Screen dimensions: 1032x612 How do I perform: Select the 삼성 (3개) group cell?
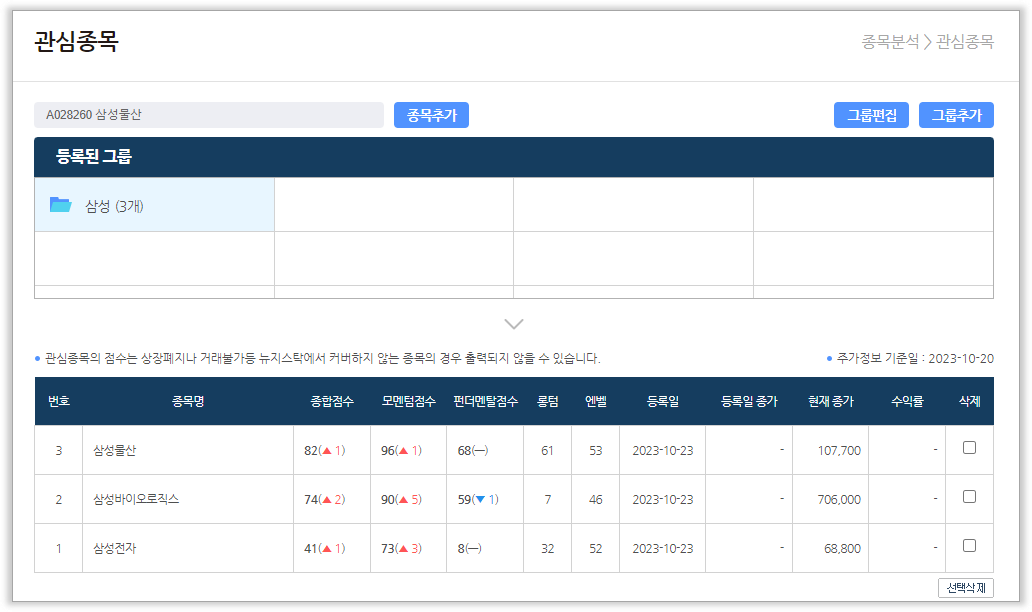click(x=154, y=205)
